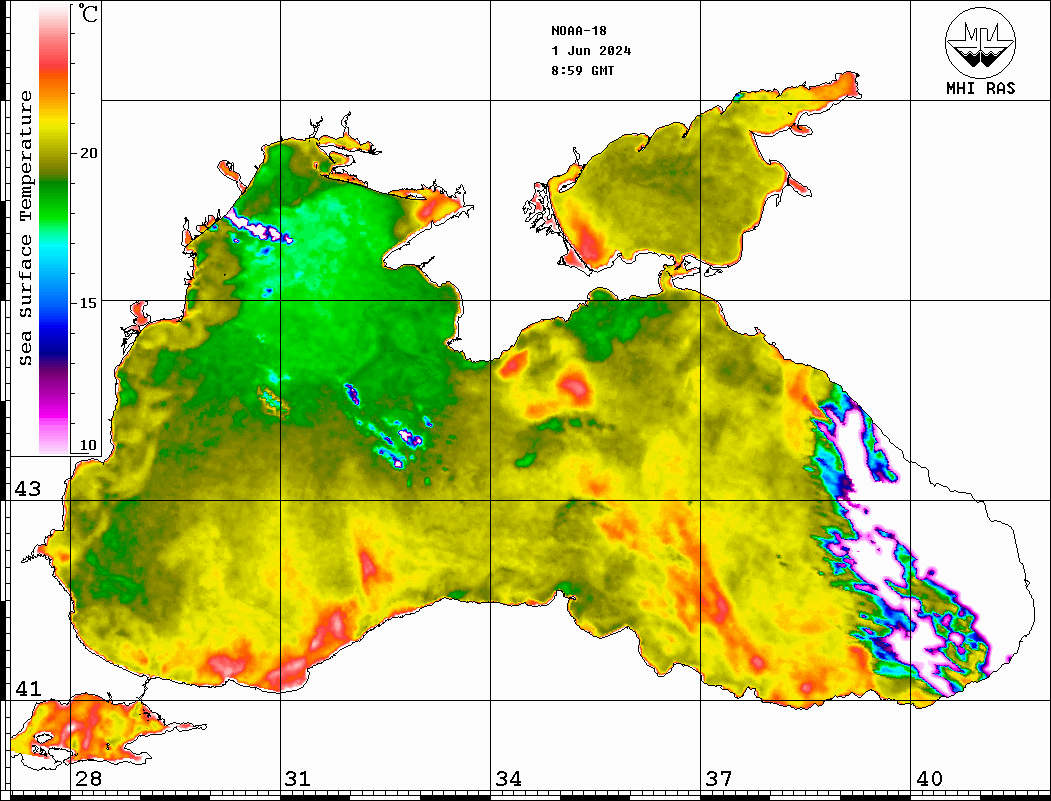Image resolution: width=1051 pixels, height=801 pixels.
Task: Click the temperature color scale bar
Action: (54, 229)
